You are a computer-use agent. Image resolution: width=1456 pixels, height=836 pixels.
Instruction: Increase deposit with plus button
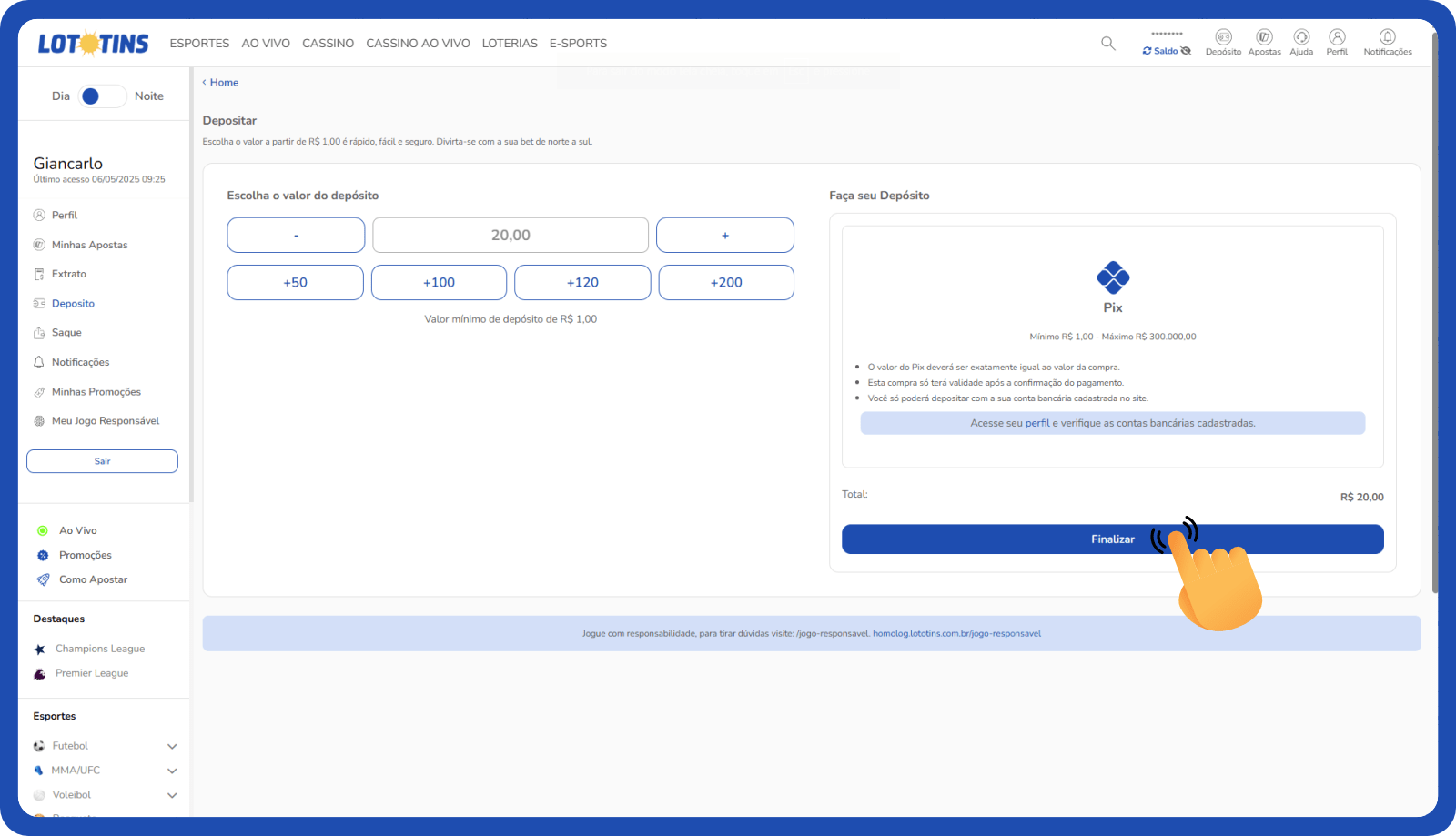(x=725, y=235)
